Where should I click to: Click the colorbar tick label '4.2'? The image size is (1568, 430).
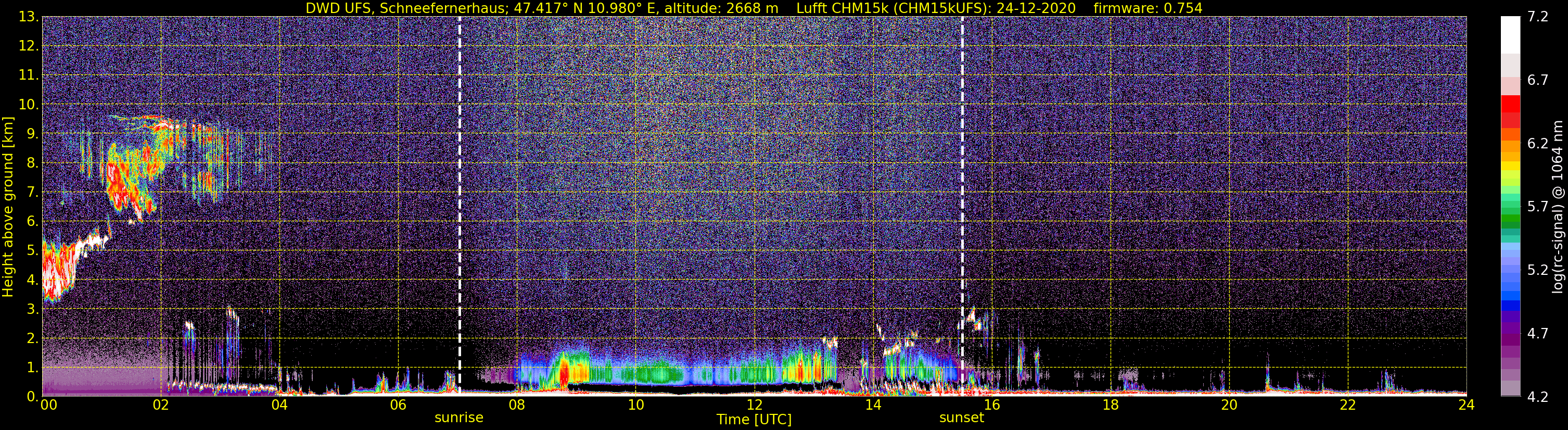(x=1538, y=397)
